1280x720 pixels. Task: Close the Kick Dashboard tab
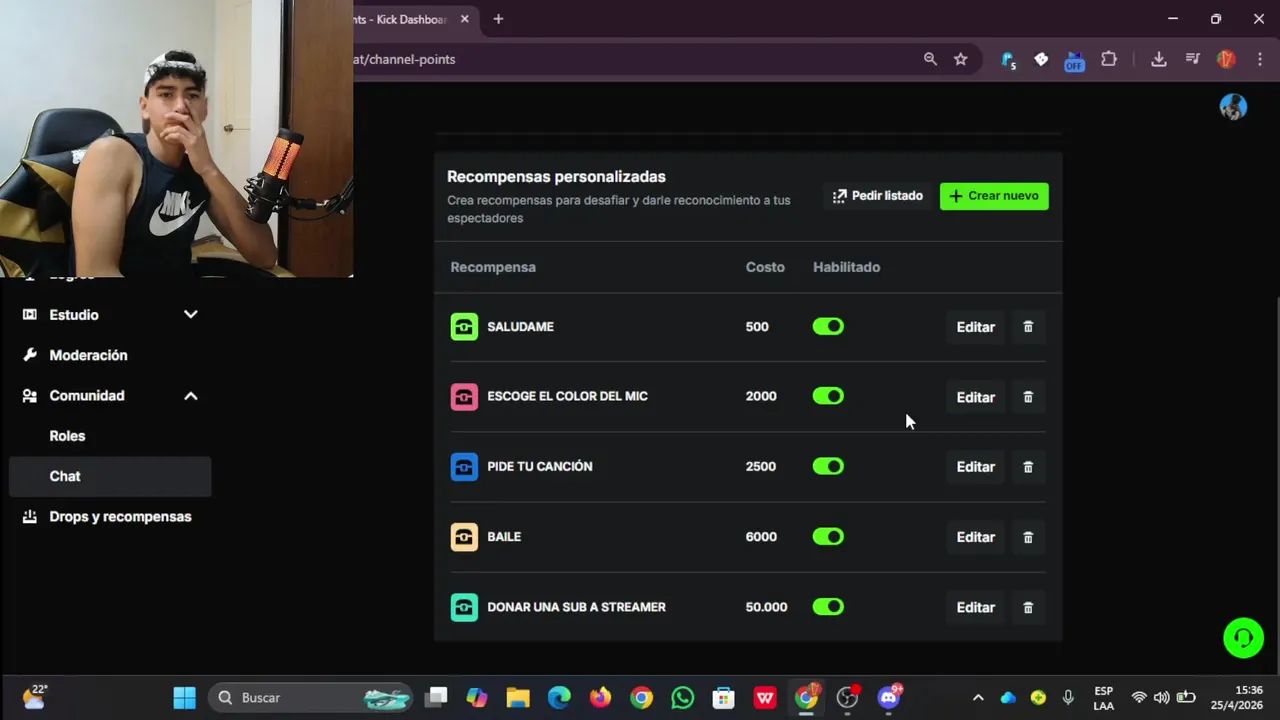tap(465, 19)
